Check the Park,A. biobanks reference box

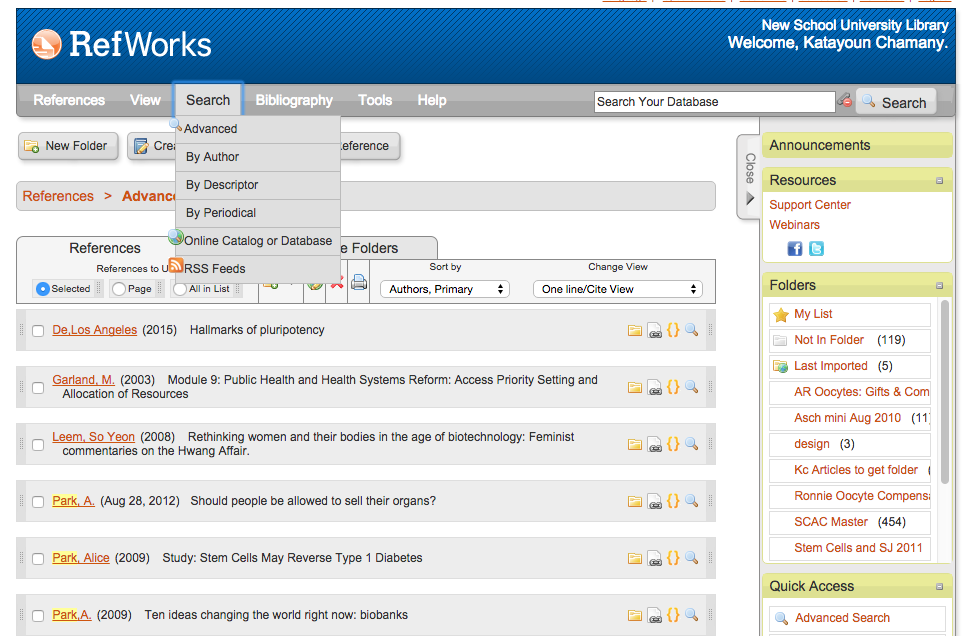(x=38, y=616)
